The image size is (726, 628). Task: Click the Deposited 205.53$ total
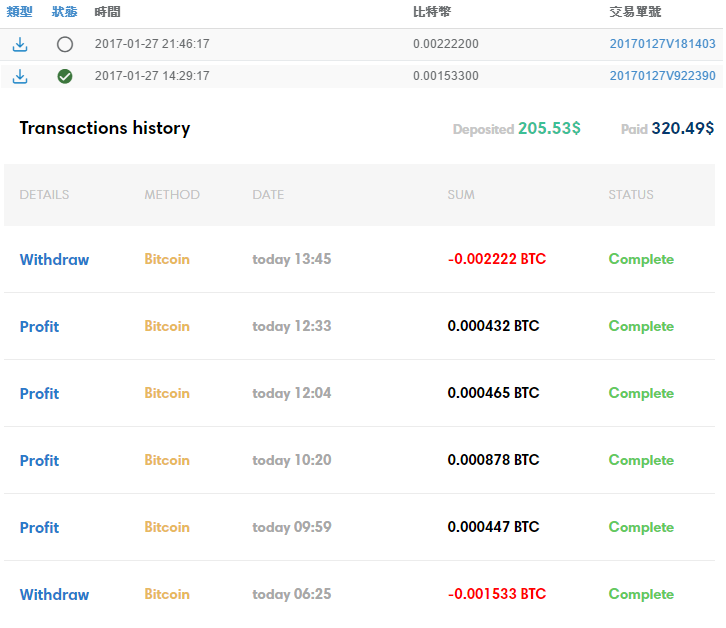[517, 128]
